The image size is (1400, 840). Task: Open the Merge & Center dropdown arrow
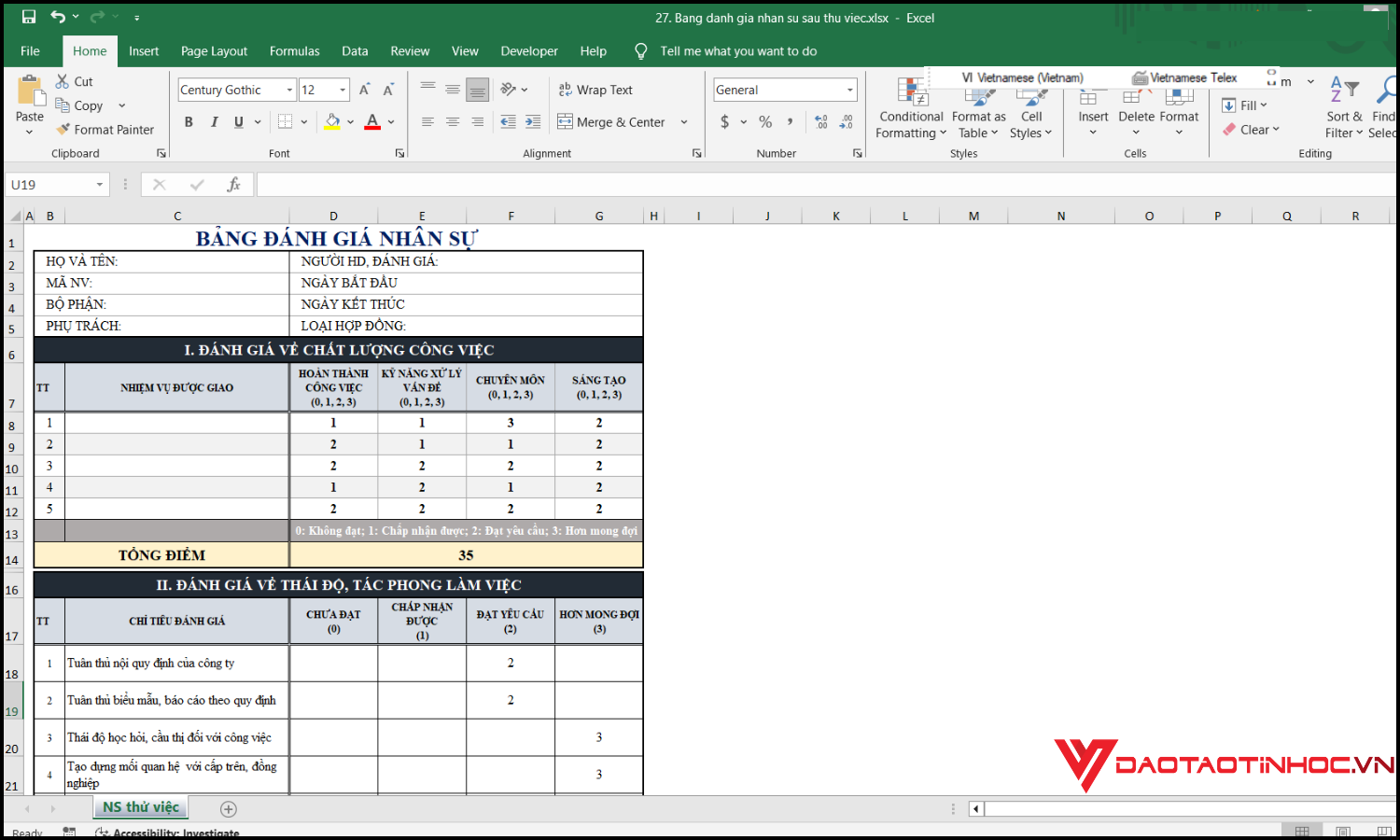(x=684, y=122)
